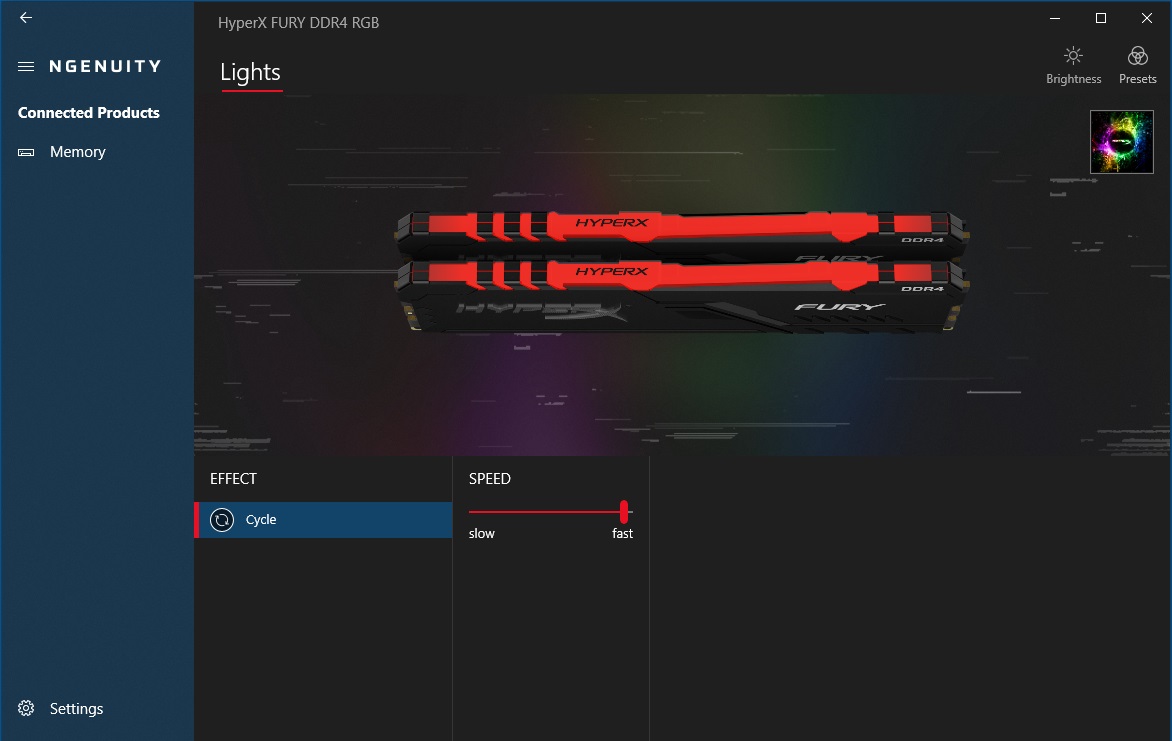The height and width of the screenshot is (741, 1172).
Task: Click the Memory module icon in sidebar
Action: pyautogui.click(x=26, y=153)
